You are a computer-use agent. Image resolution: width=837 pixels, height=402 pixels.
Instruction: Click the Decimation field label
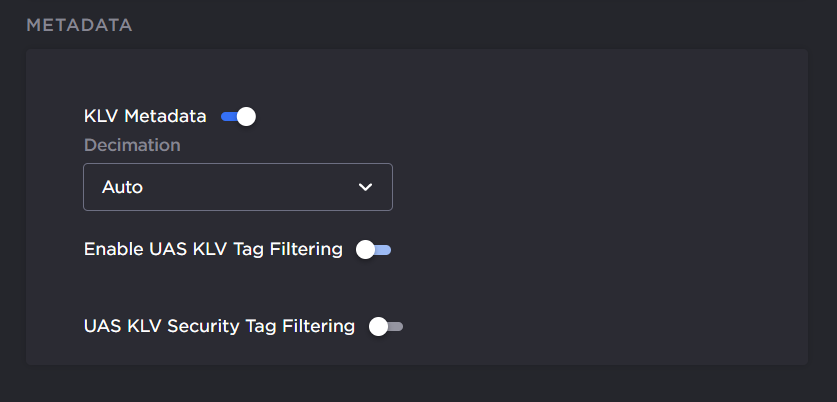132,145
